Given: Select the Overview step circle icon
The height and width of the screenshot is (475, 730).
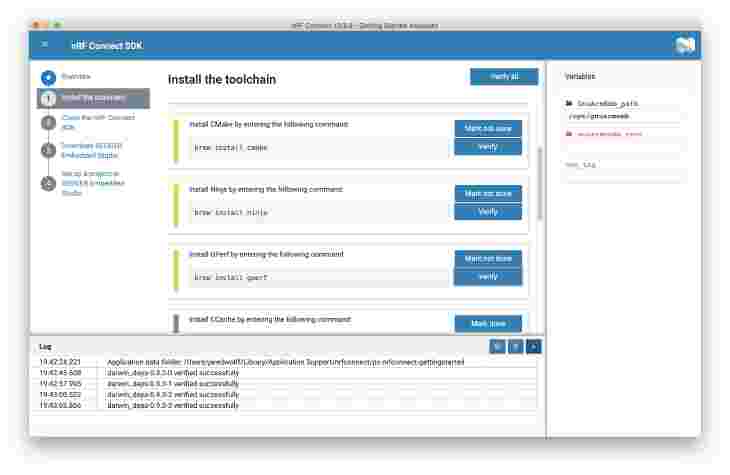Looking at the screenshot, I should (48, 77).
